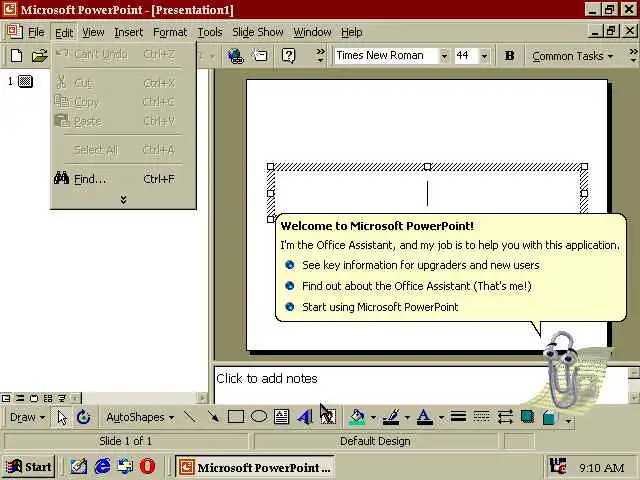
Task: Open the Insert menu
Action: click(129, 32)
